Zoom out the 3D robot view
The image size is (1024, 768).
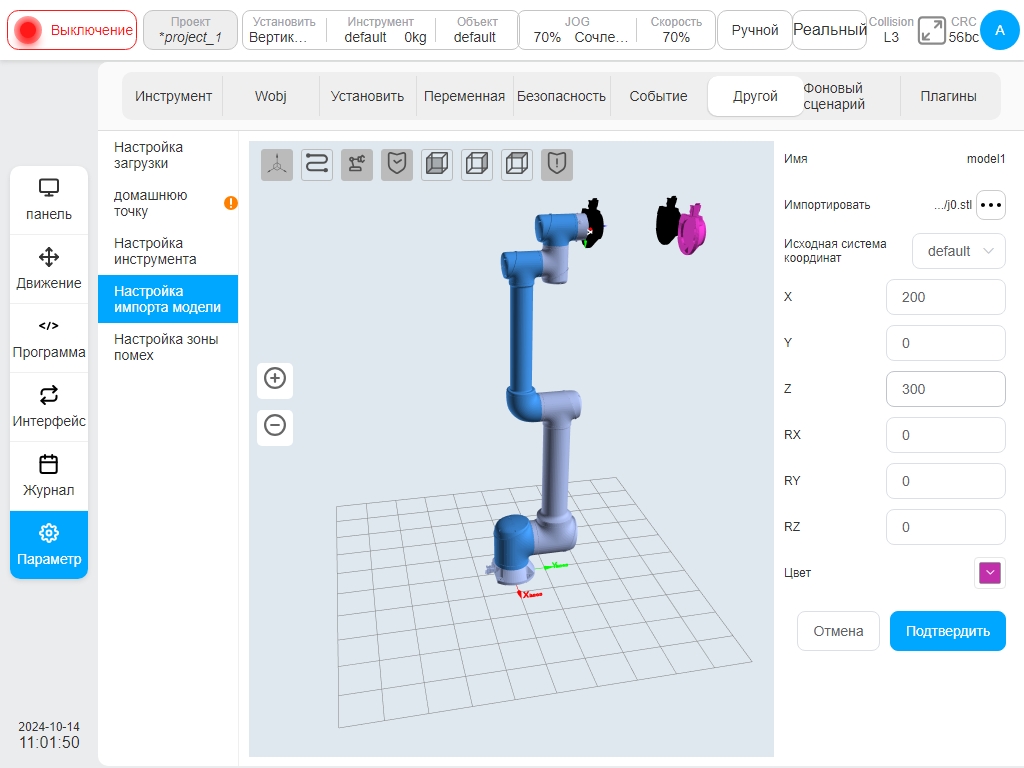(275, 426)
